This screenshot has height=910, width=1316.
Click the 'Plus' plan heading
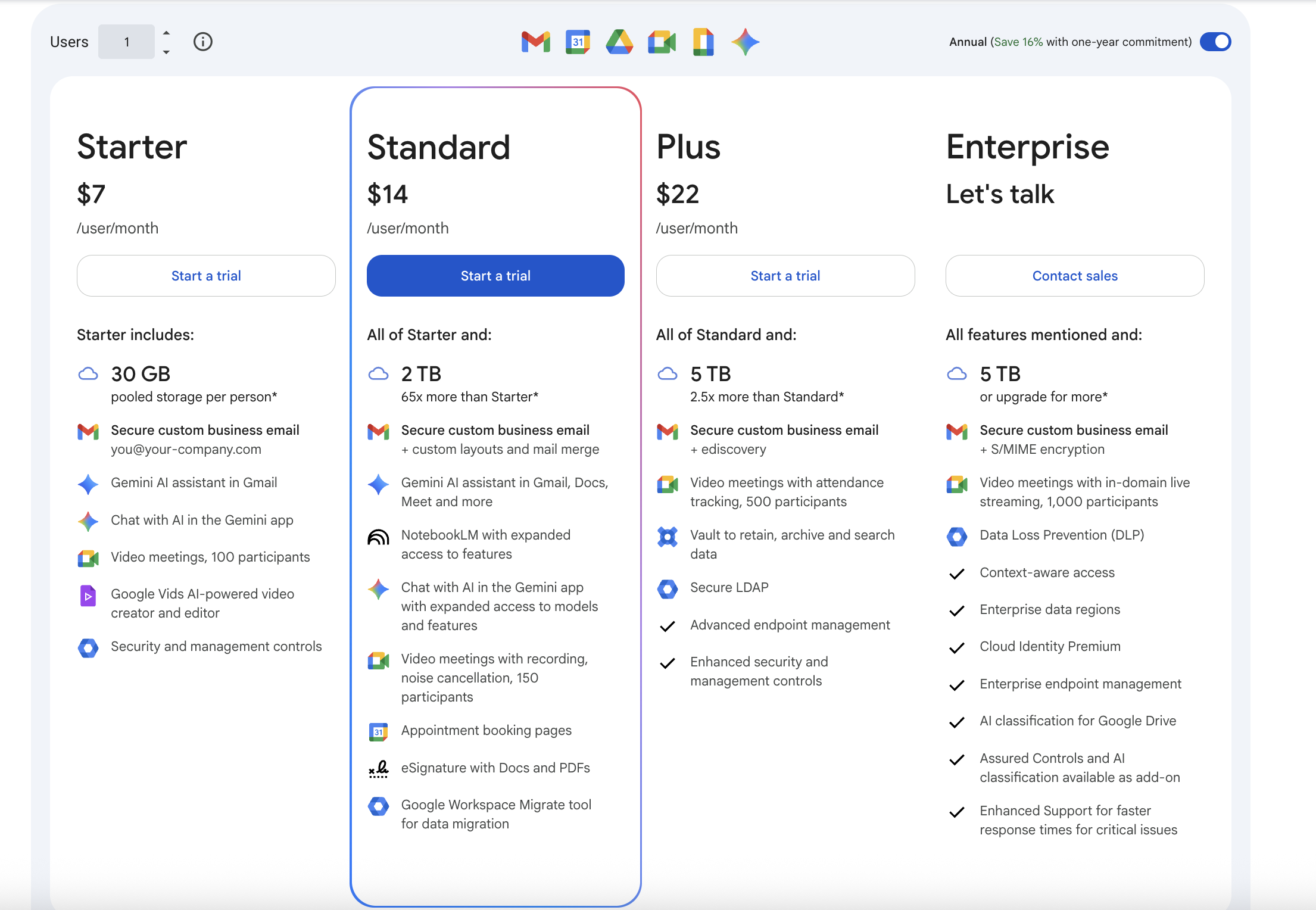(688, 147)
